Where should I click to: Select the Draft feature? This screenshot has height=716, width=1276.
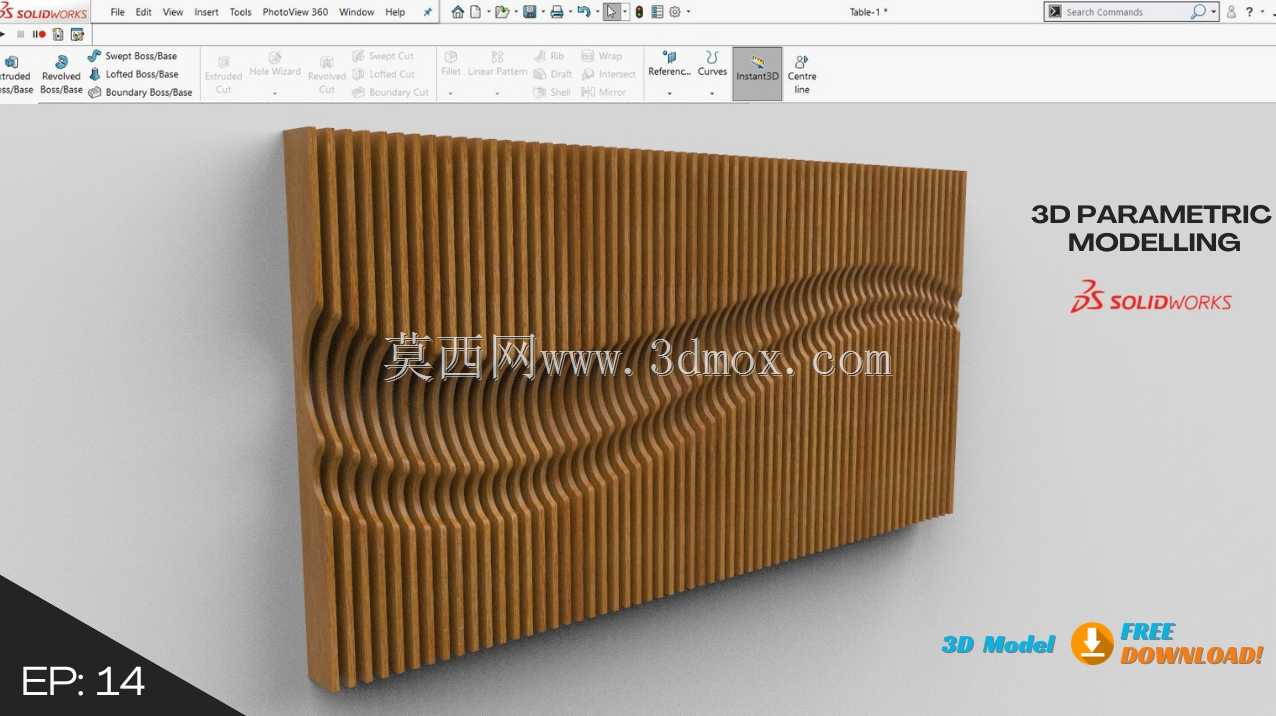(x=553, y=74)
